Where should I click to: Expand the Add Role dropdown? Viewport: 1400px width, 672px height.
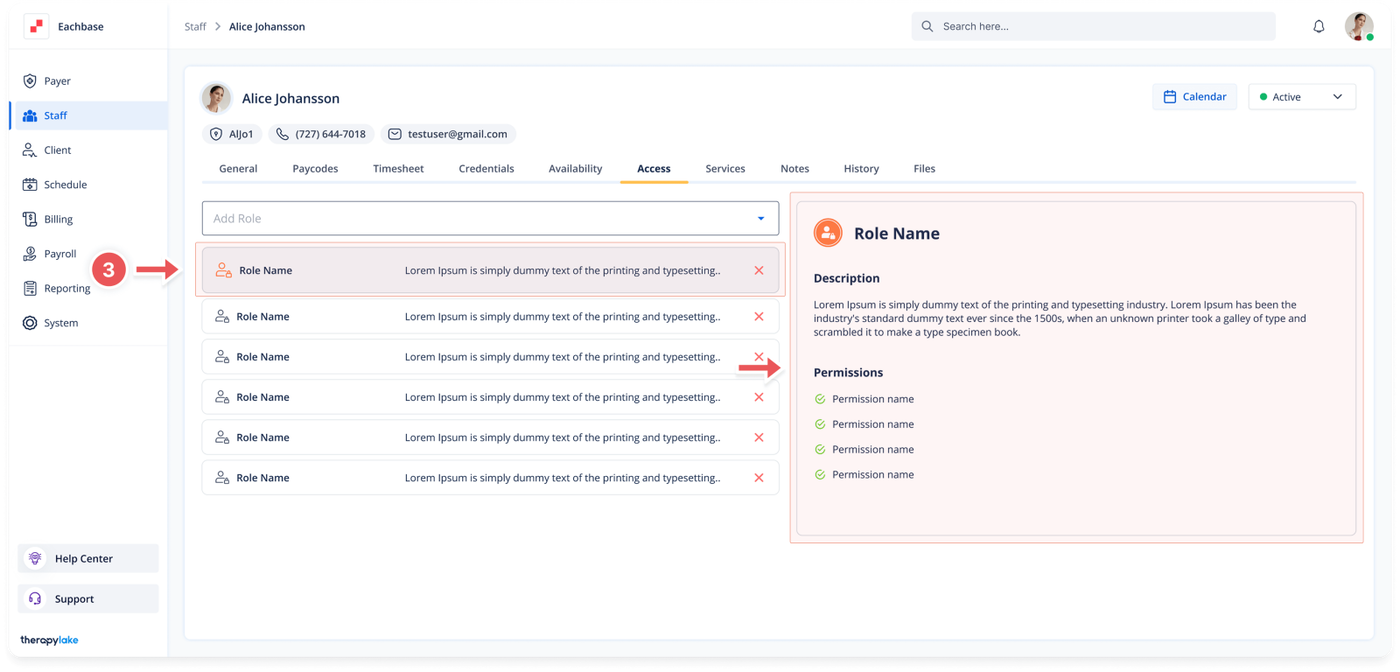pyautogui.click(x=760, y=219)
